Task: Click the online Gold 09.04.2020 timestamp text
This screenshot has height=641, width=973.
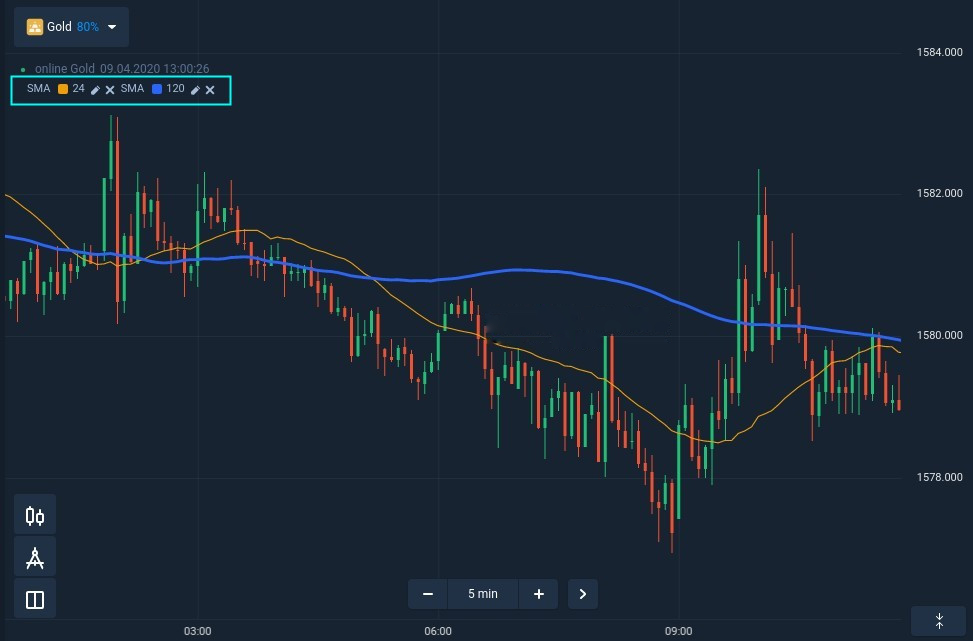Action: (122, 69)
